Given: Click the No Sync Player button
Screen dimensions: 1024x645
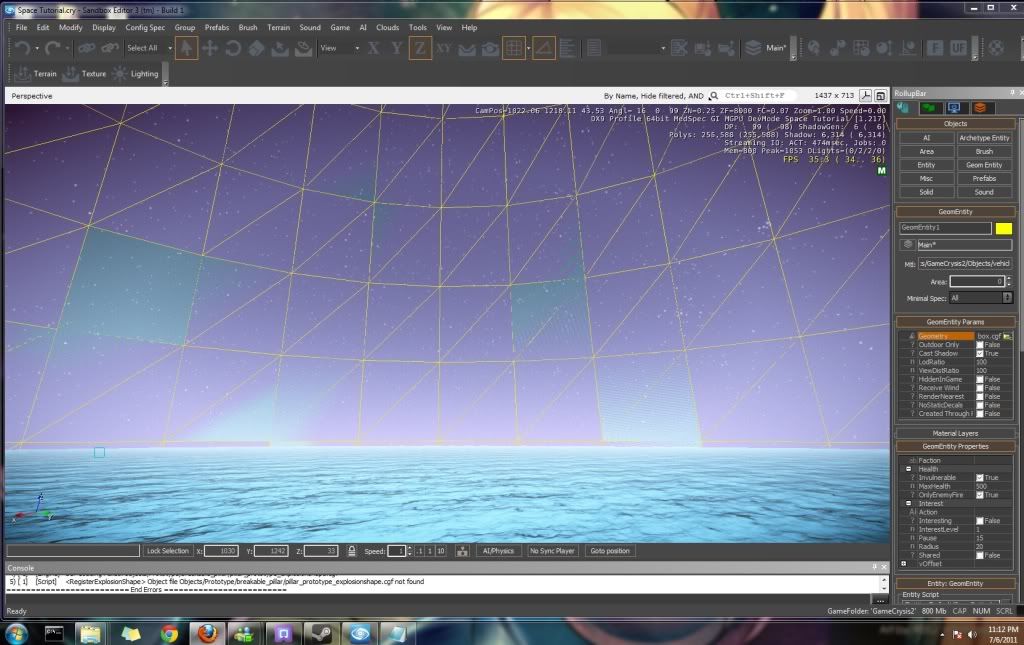Looking at the screenshot, I should coord(552,551).
